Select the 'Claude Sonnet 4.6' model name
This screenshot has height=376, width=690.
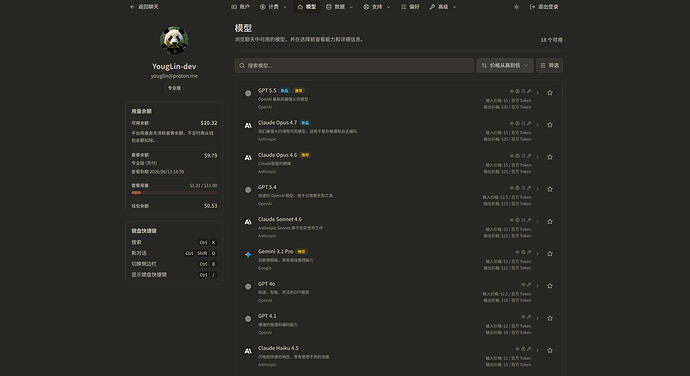pyautogui.click(x=280, y=219)
